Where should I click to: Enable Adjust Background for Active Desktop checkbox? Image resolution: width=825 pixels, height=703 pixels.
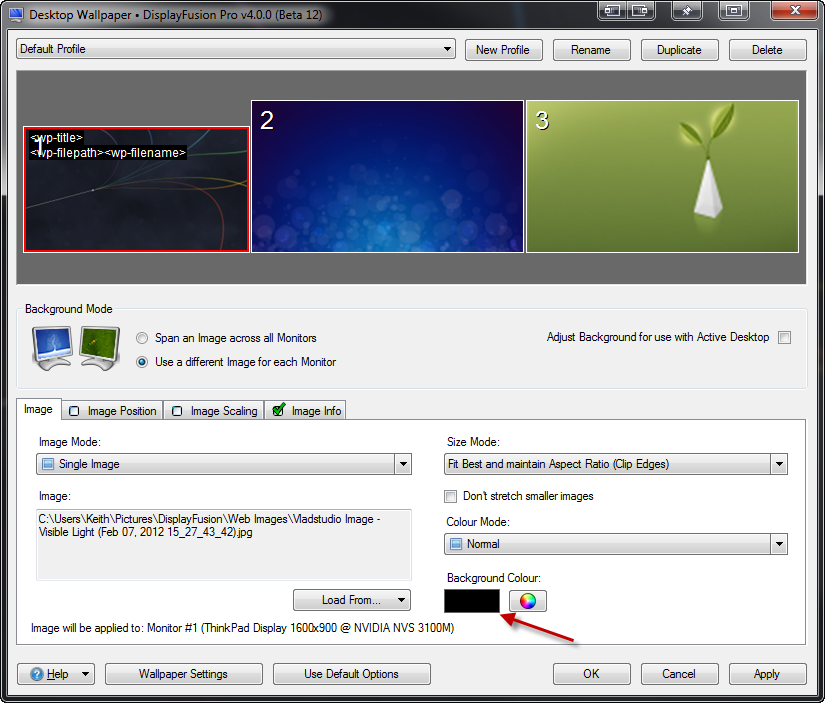[785, 338]
